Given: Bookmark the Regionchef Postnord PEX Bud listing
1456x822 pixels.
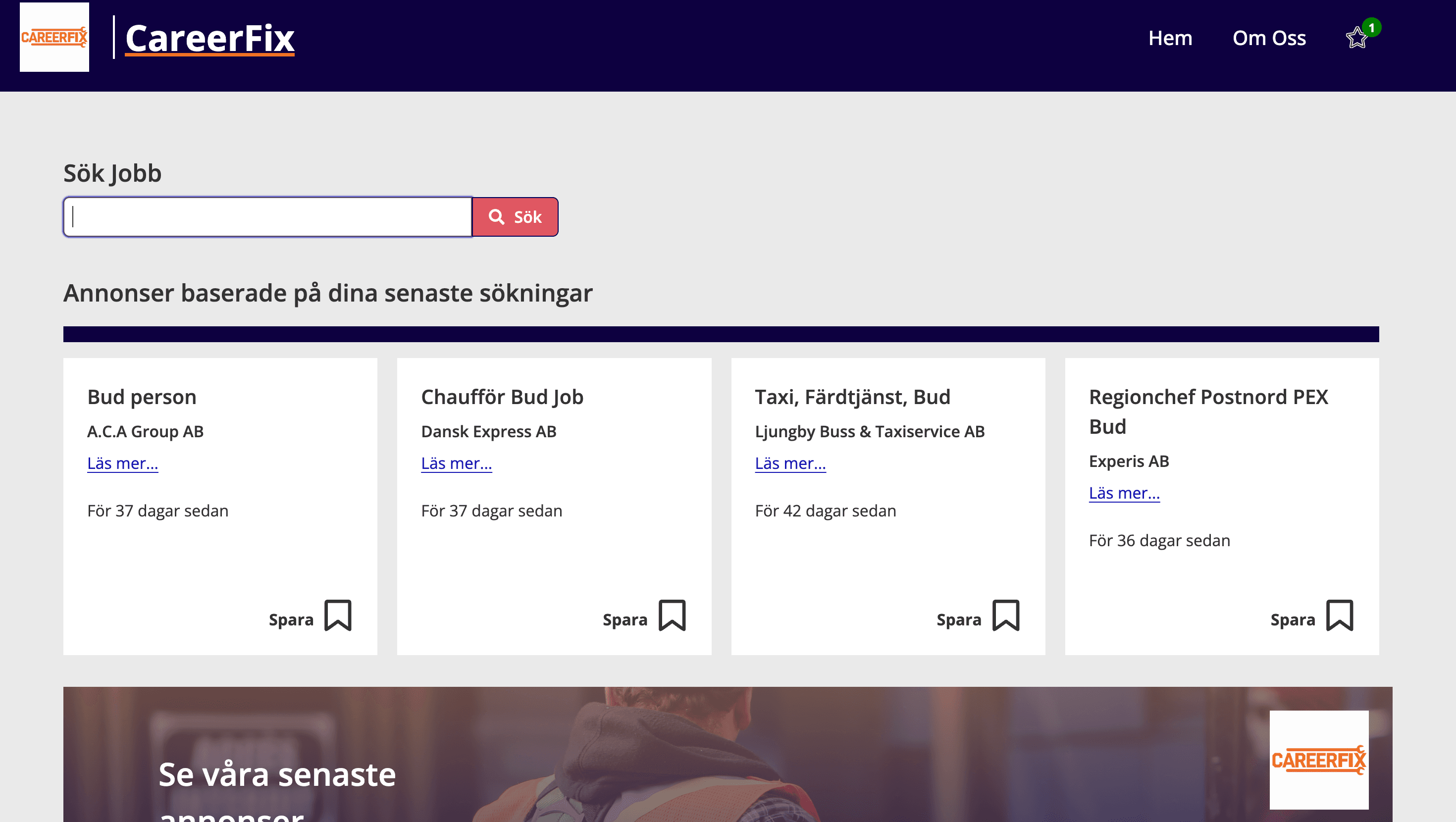Looking at the screenshot, I should click(1340, 615).
